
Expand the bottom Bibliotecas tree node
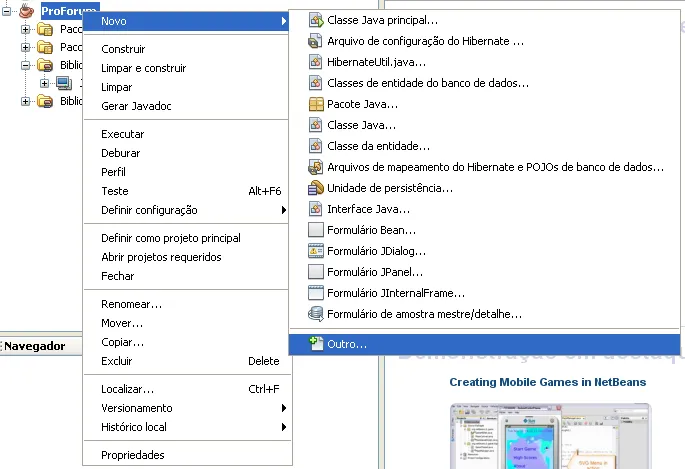pos(25,101)
